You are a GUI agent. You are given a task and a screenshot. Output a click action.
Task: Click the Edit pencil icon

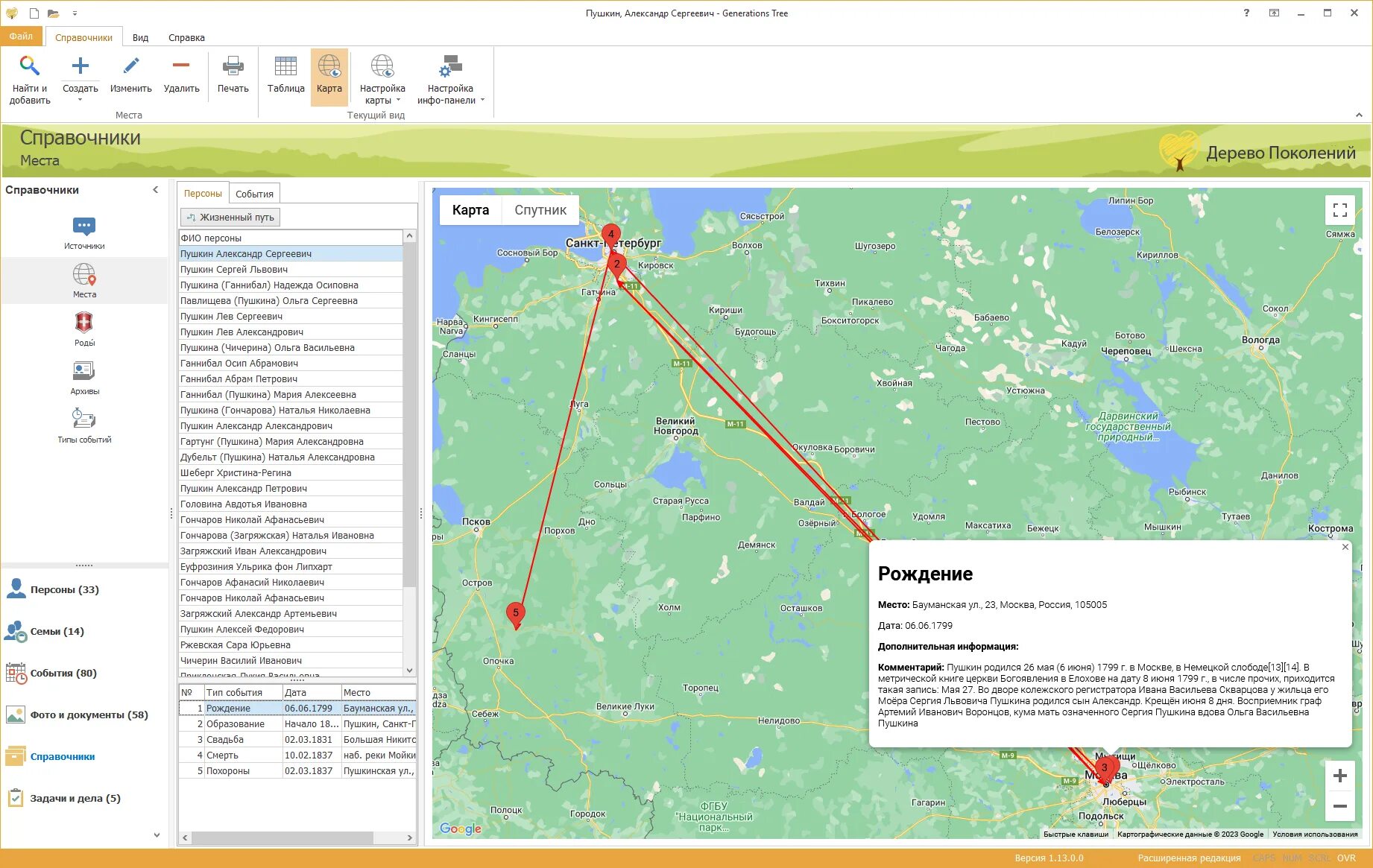[x=131, y=66]
